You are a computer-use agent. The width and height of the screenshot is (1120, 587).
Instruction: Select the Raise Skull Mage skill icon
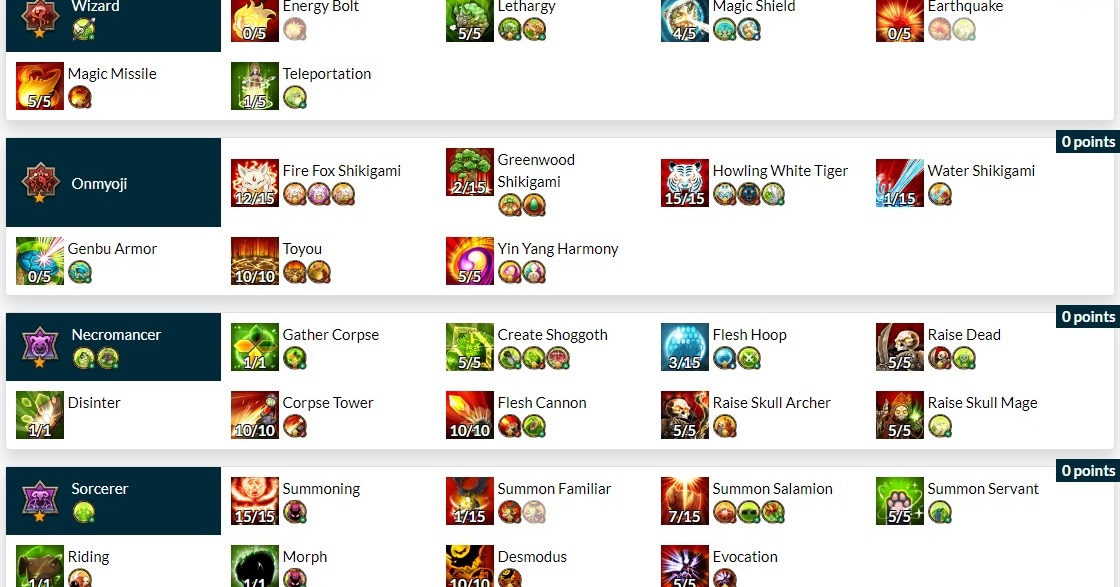coord(900,415)
